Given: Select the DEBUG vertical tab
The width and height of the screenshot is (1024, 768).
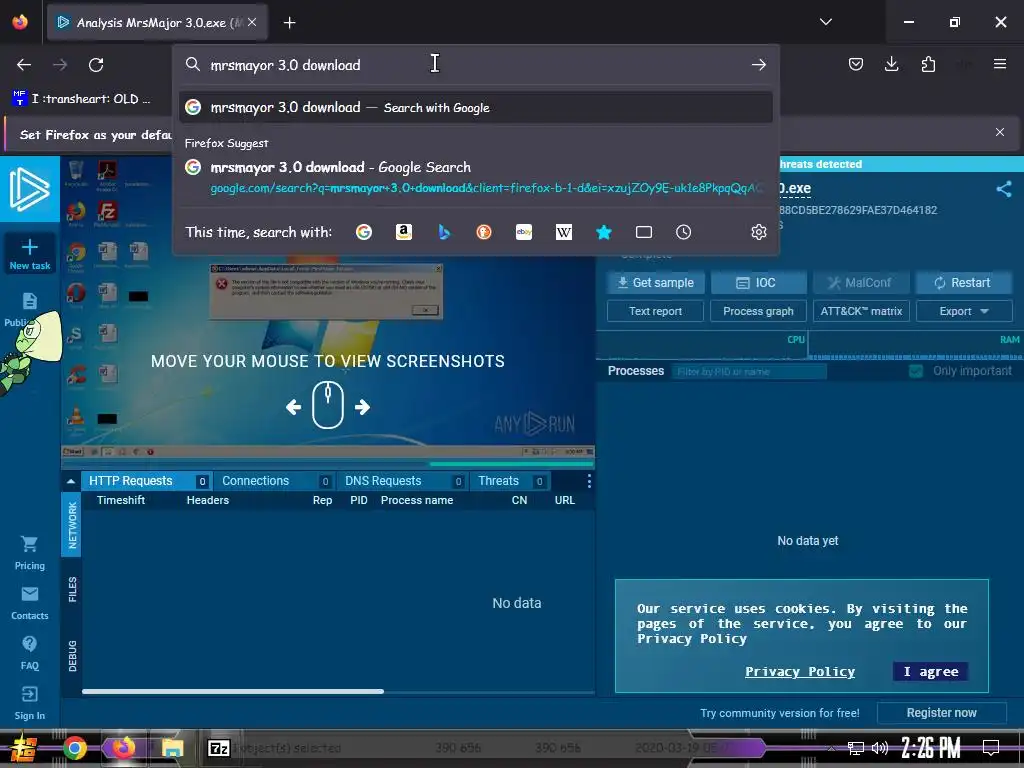Looking at the screenshot, I should (71, 656).
